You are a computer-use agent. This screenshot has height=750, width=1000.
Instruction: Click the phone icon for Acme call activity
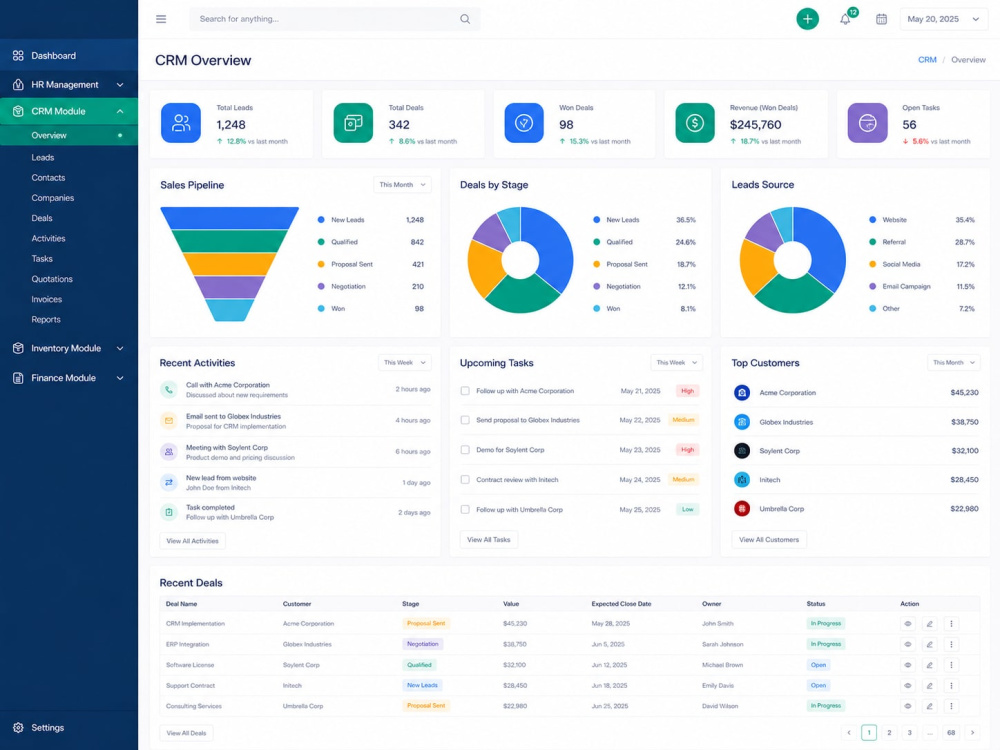(x=168, y=390)
